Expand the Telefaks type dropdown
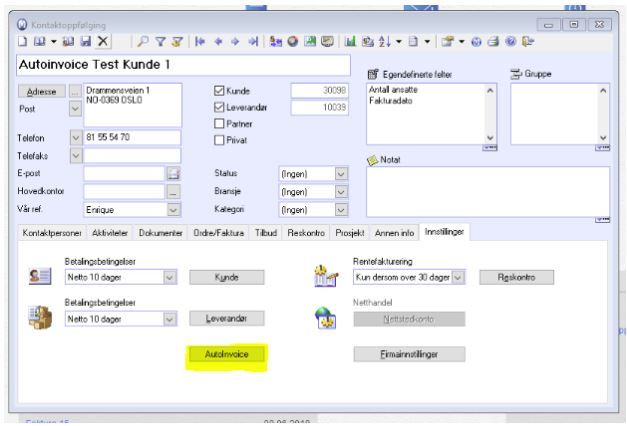The image size is (627, 426). 76,155
